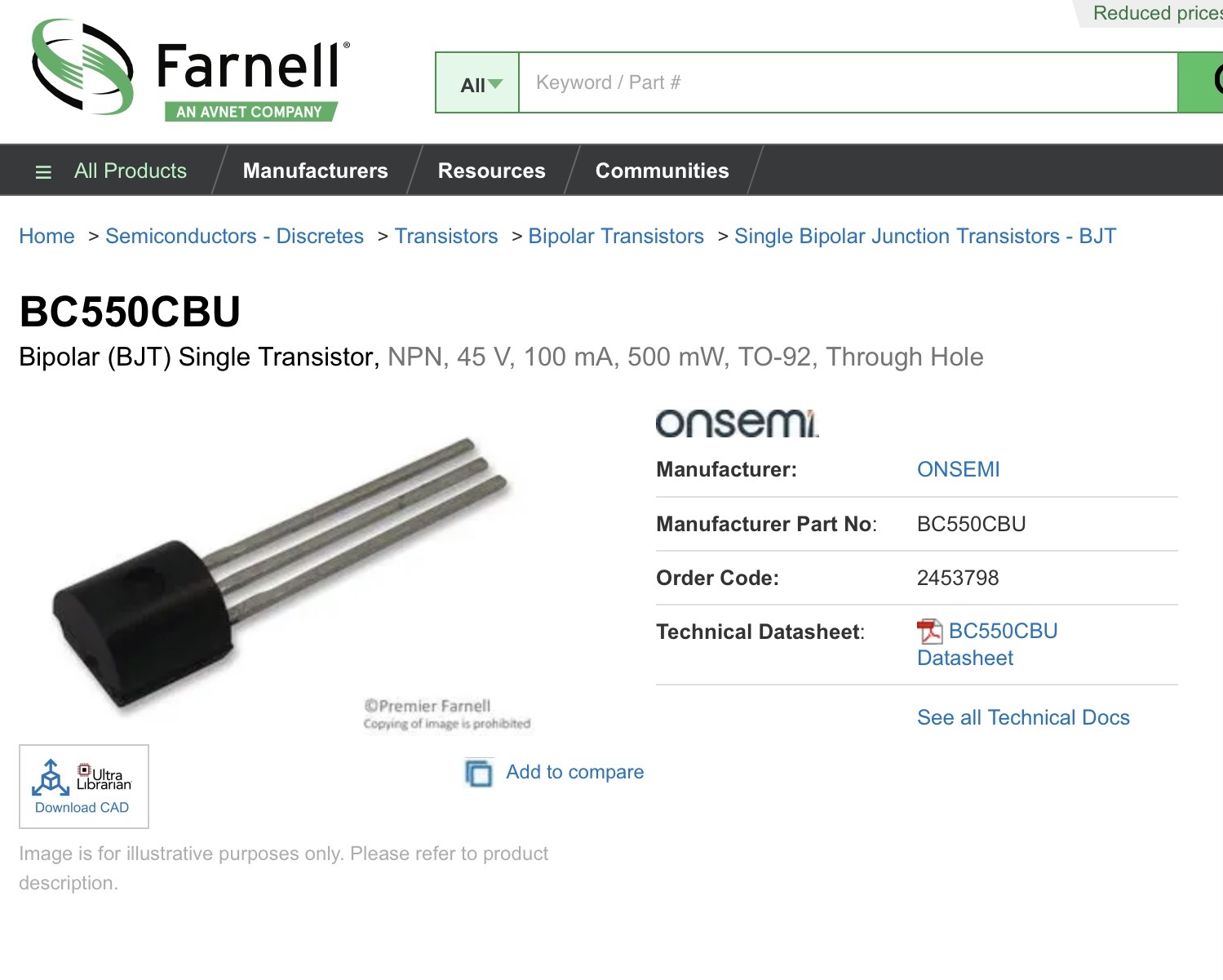Open the BC550CBU Datasheet link
The width and height of the screenshot is (1223, 980).
pyautogui.click(x=987, y=645)
